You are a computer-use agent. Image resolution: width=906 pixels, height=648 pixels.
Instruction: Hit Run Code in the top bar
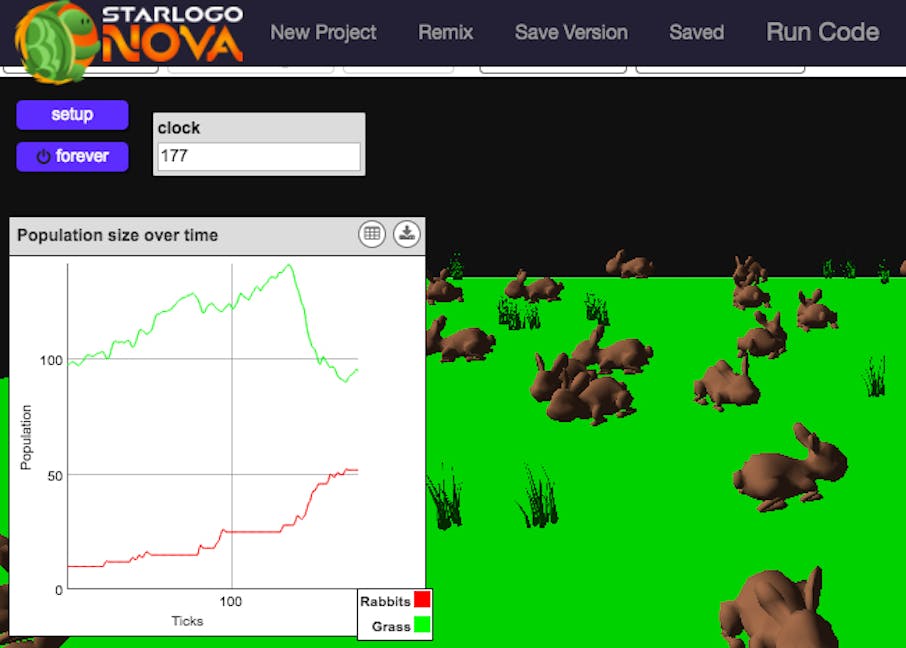[822, 32]
